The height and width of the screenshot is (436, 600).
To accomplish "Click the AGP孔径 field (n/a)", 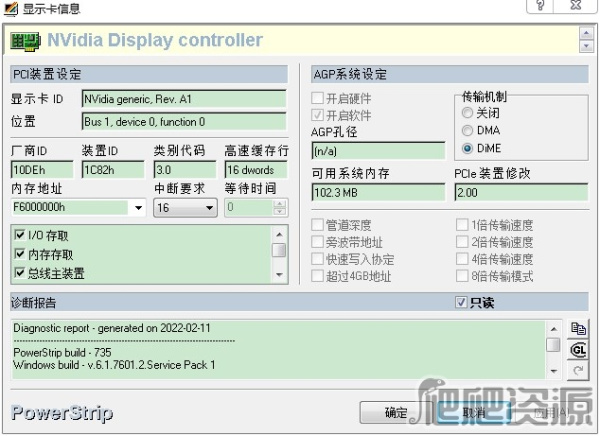I will click(x=378, y=151).
